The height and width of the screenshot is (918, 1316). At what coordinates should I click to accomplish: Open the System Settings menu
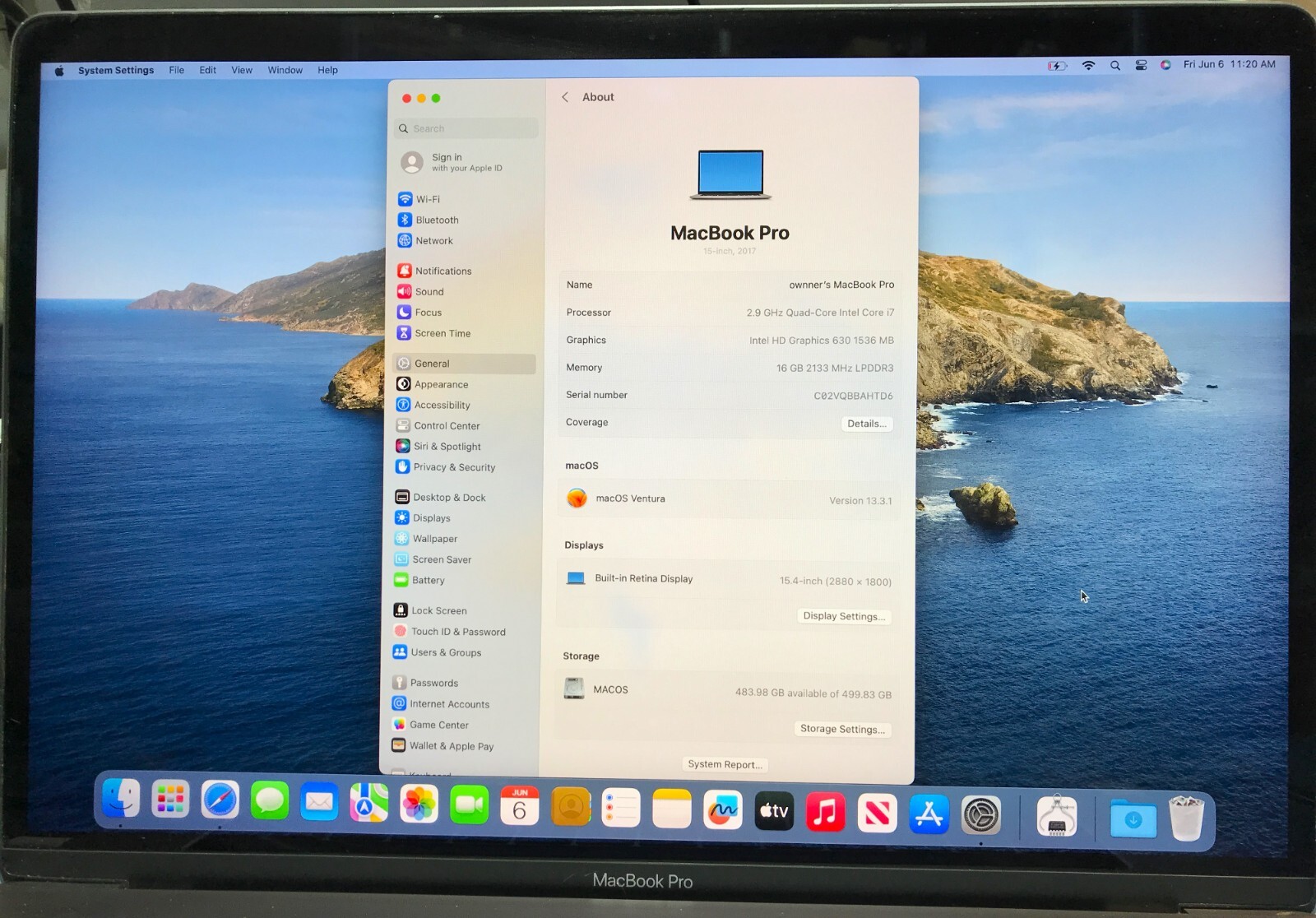[116, 71]
